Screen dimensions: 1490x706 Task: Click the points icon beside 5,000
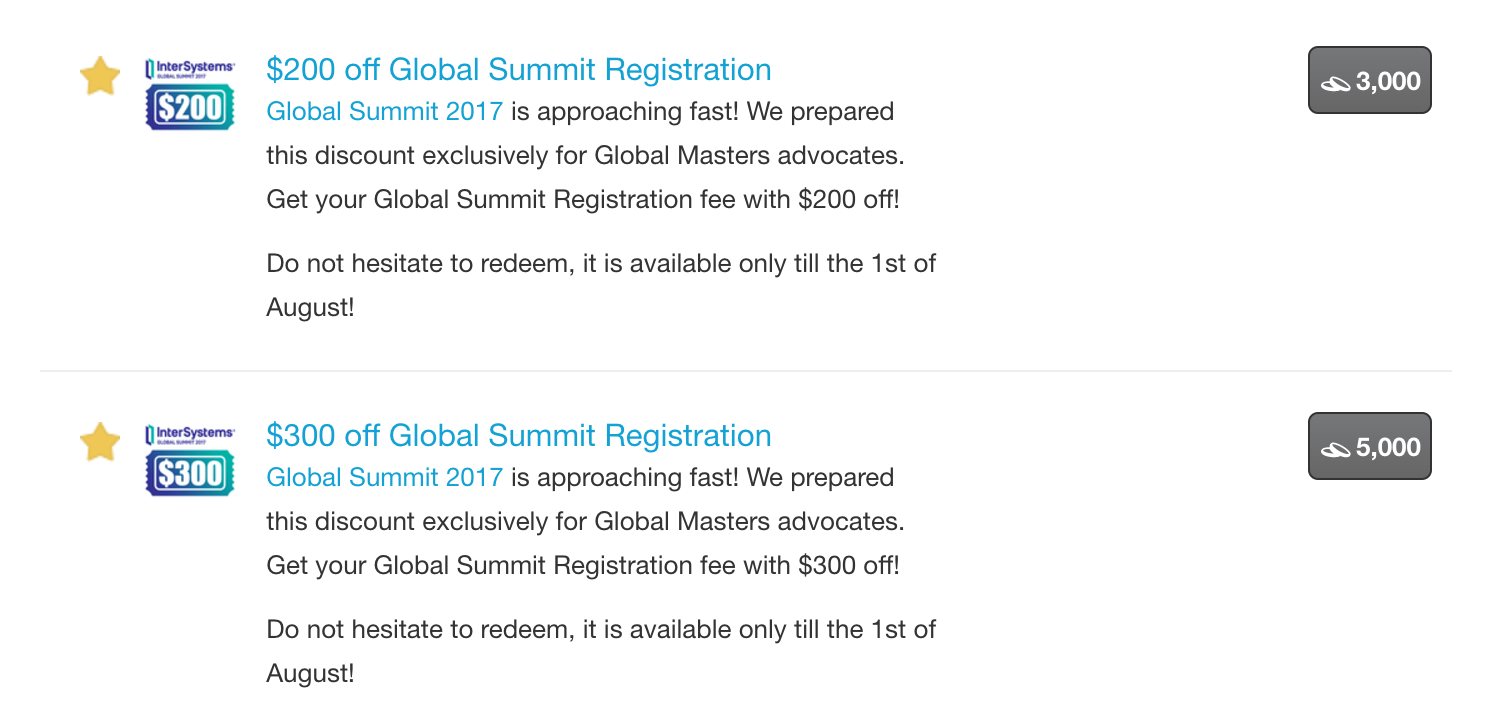coord(1336,449)
